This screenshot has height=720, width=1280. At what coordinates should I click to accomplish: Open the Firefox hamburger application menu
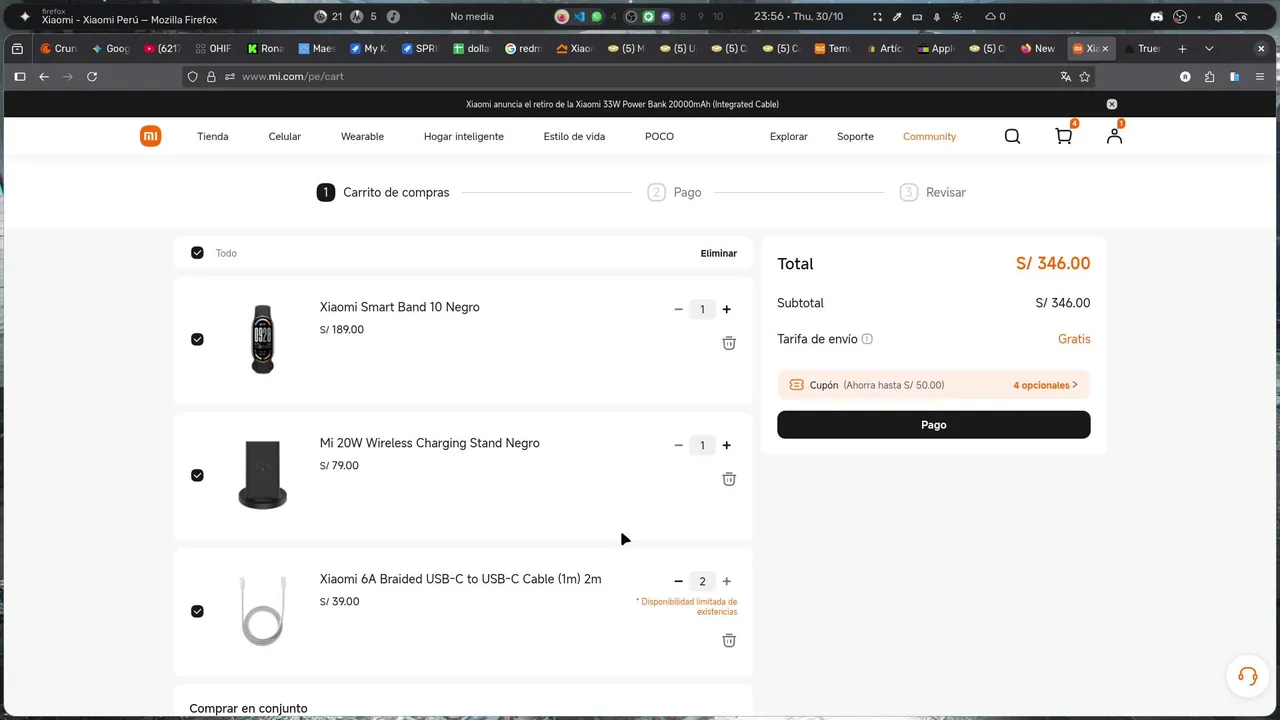pyautogui.click(x=1260, y=76)
